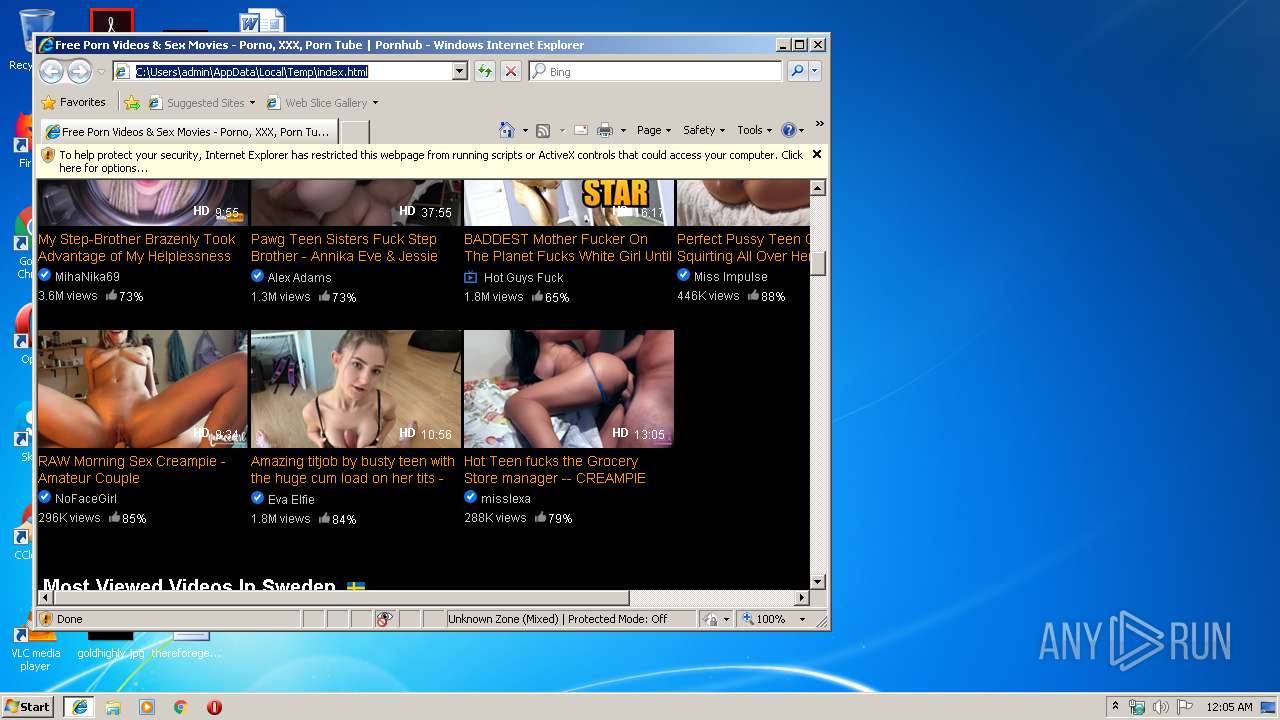Expand the Home button dropdown arrow
1280x720 pixels.
point(525,130)
